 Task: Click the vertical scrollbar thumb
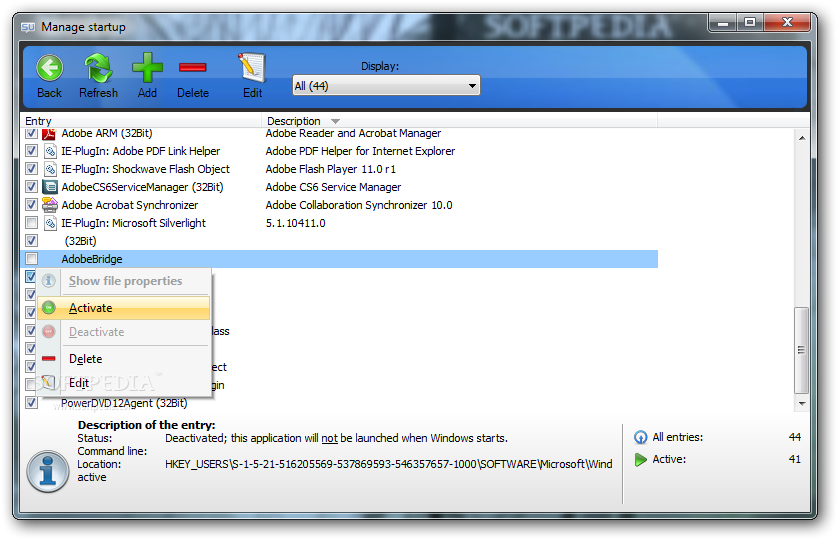pyautogui.click(x=802, y=350)
